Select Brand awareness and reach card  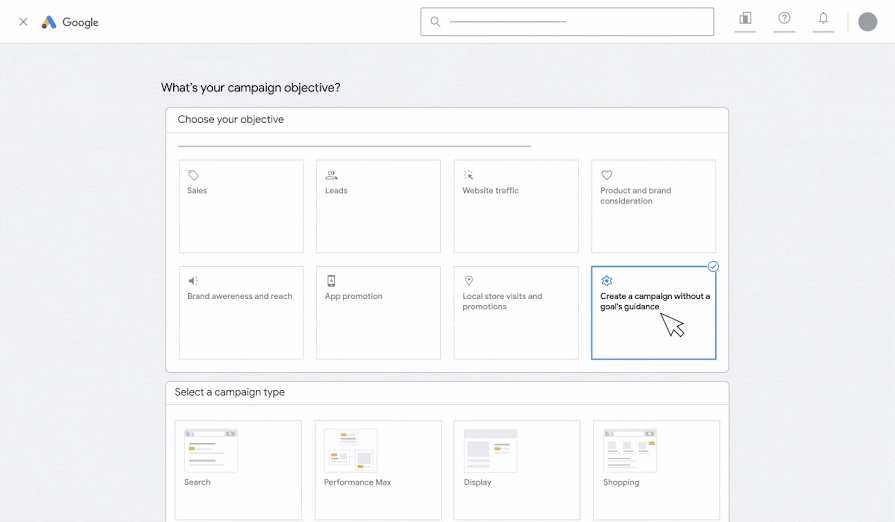pyautogui.click(x=241, y=313)
